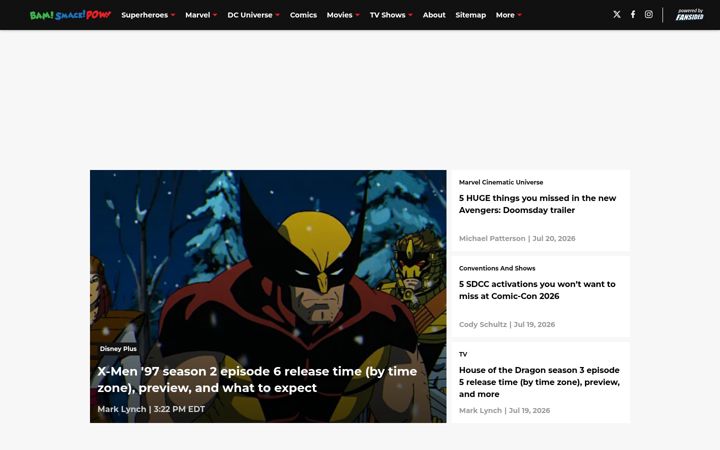Screen dimensions: 720x450
Task: Expand the Movies dropdown menu
Action: tap(343, 15)
